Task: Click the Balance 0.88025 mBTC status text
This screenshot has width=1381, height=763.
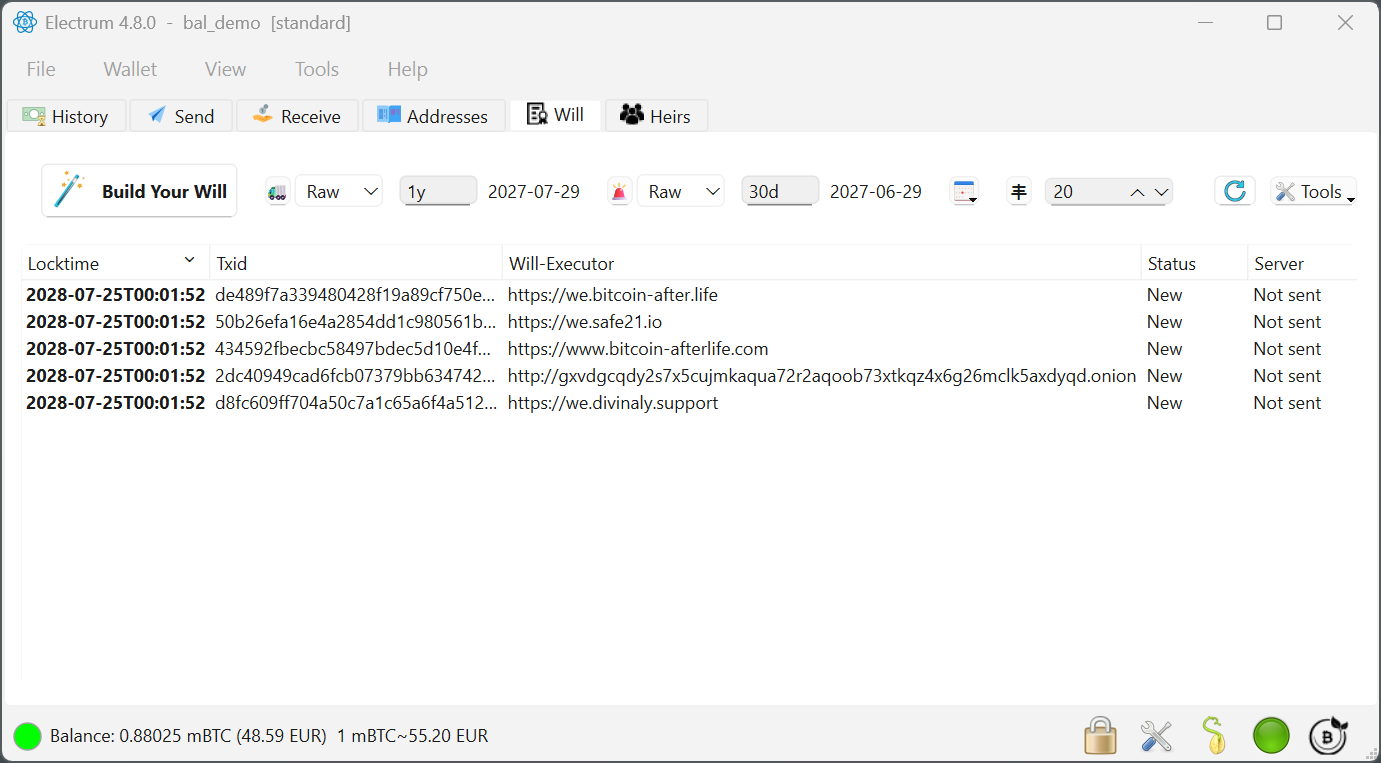Action: coord(188,736)
